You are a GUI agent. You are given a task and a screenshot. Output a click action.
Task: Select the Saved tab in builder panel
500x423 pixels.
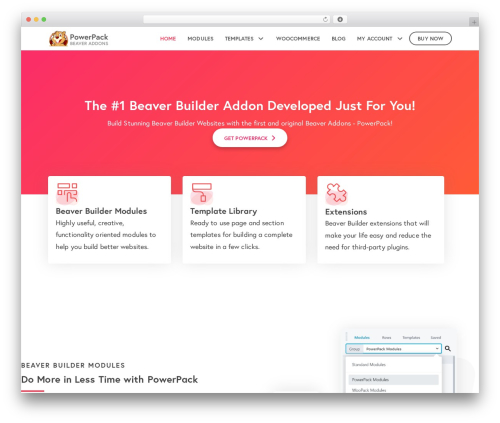point(436,338)
